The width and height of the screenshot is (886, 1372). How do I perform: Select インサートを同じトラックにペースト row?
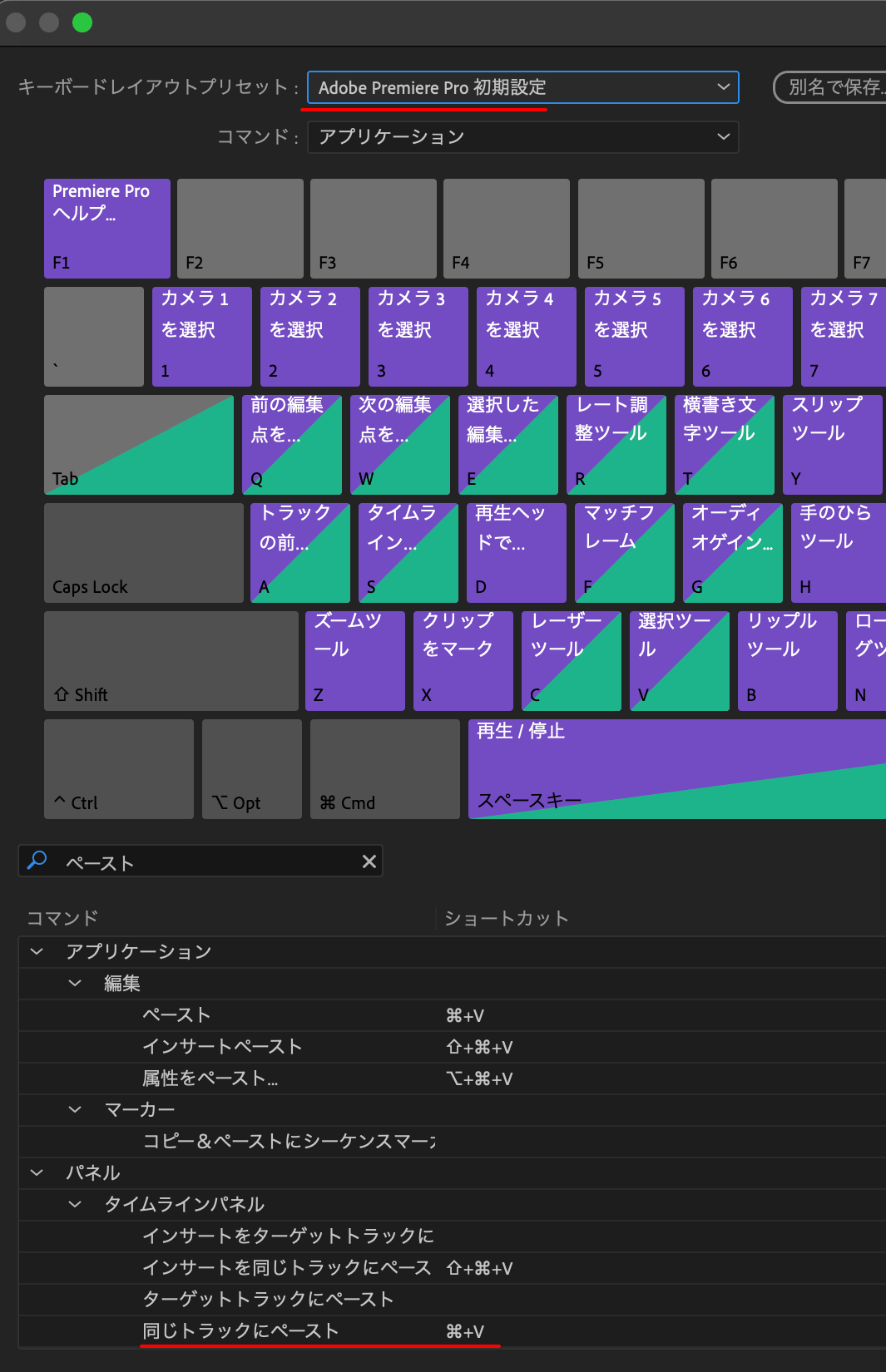click(x=453, y=1268)
